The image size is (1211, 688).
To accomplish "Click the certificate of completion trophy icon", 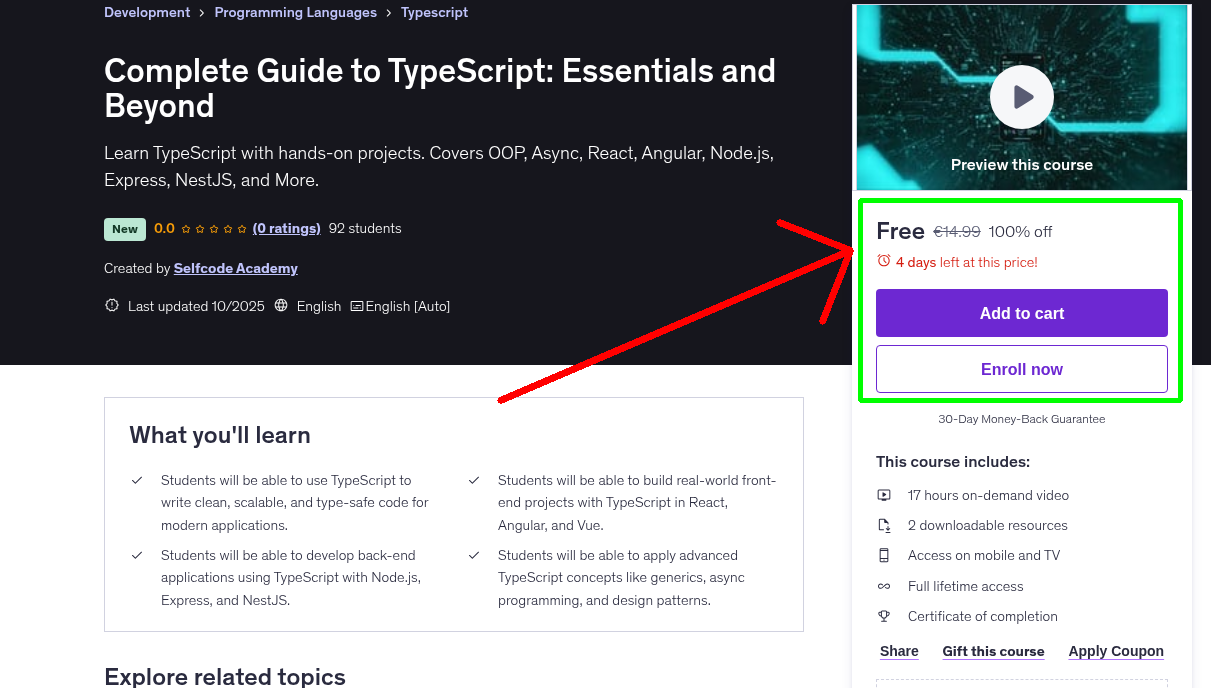I will pyautogui.click(x=884, y=616).
